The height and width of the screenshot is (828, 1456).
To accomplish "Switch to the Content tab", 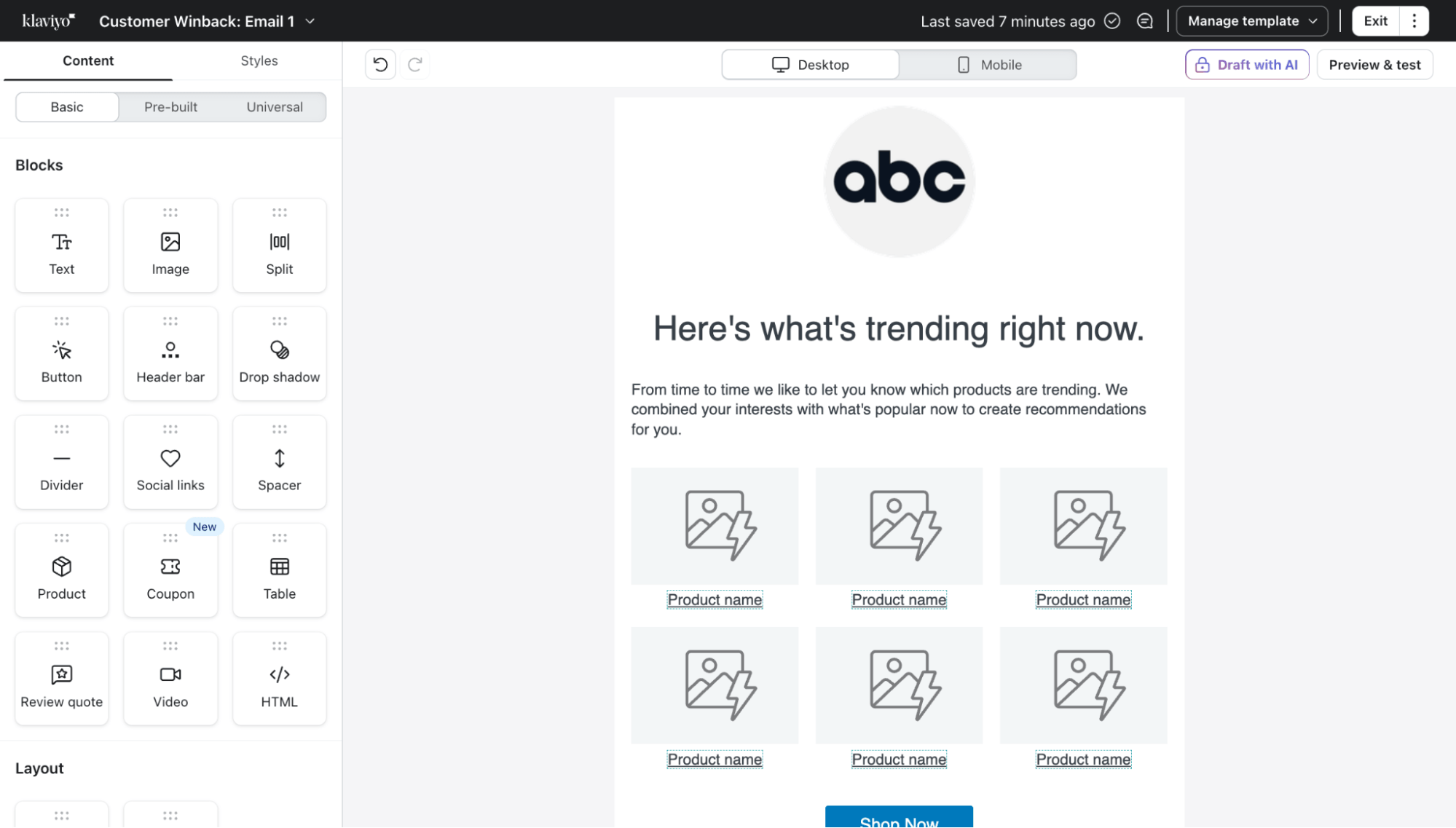I will coord(88,61).
